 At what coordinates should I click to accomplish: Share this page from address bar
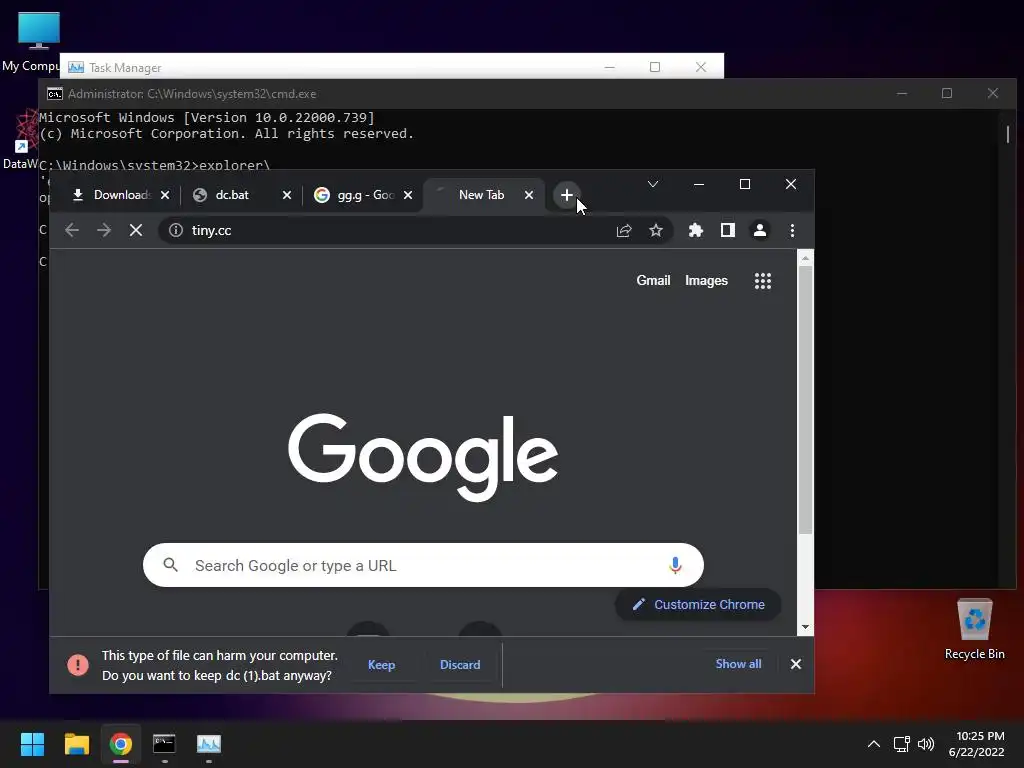(x=624, y=231)
